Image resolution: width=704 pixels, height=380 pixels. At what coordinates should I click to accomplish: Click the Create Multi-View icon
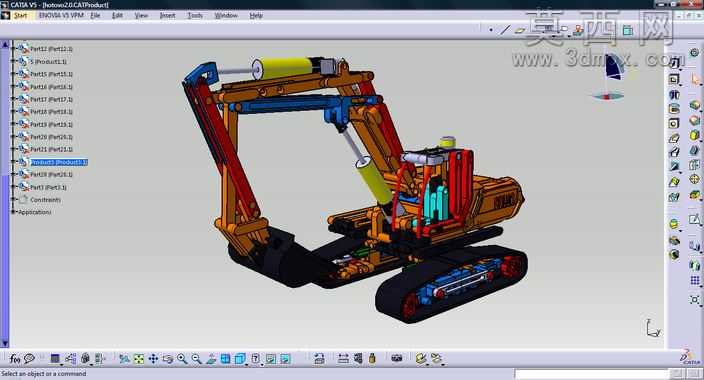[x=225, y=358]
